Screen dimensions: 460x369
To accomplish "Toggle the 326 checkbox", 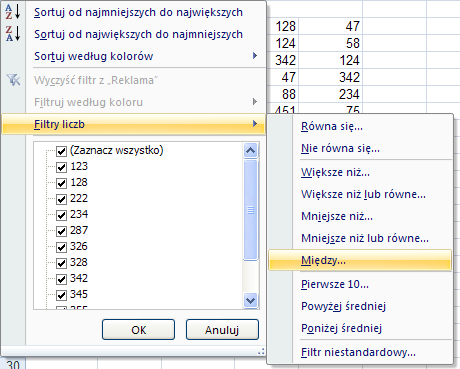I will click(x=61, y=247).
